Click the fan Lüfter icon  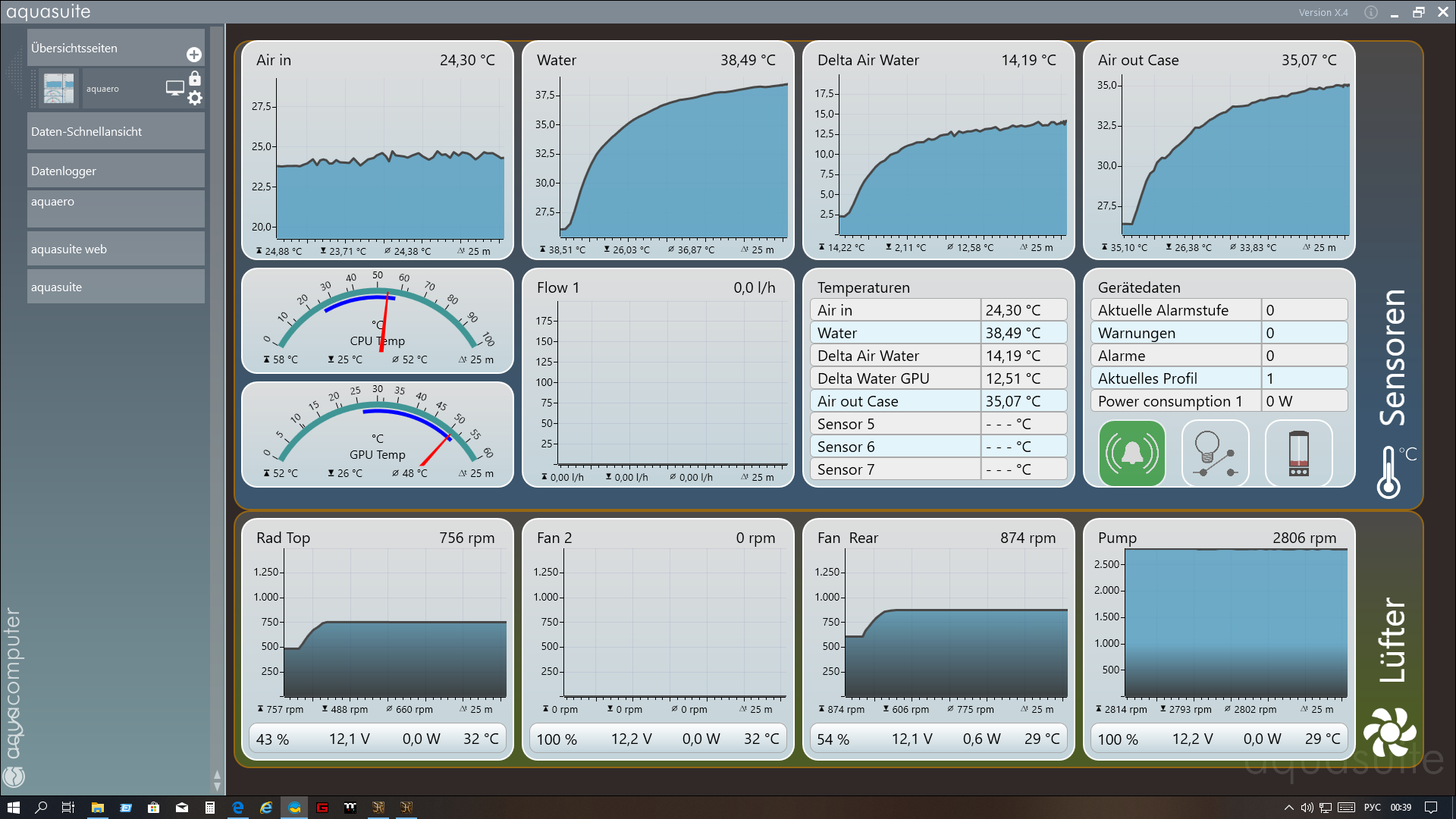pyautogui.click(x=1389, y=732)
